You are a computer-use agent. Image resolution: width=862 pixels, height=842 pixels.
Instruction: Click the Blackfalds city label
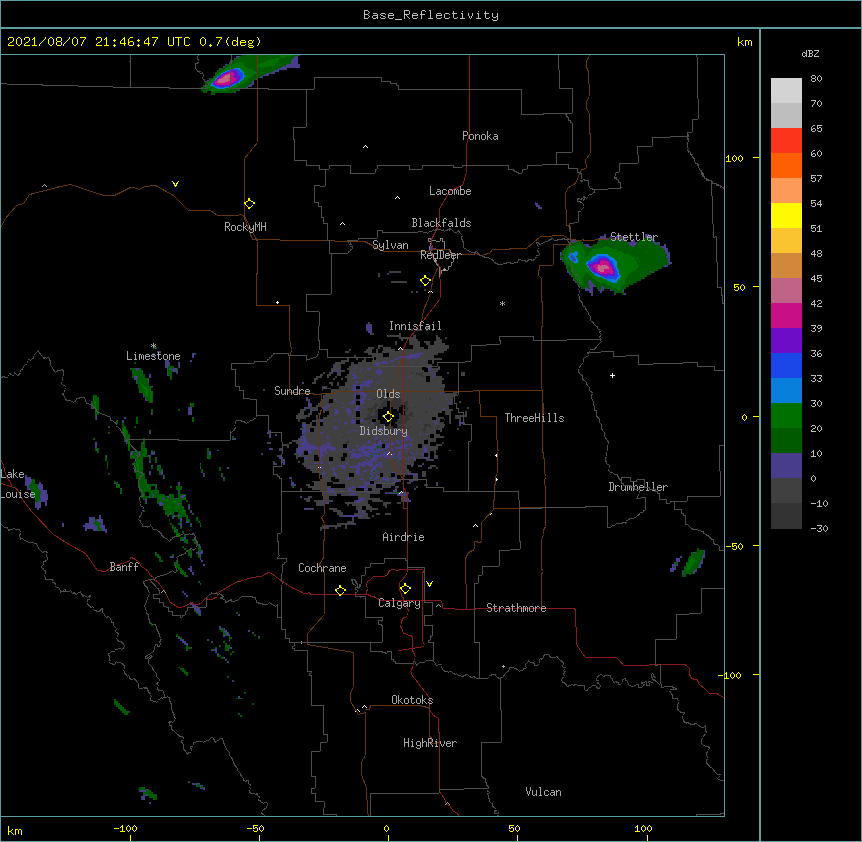click(x=441, y=223)
